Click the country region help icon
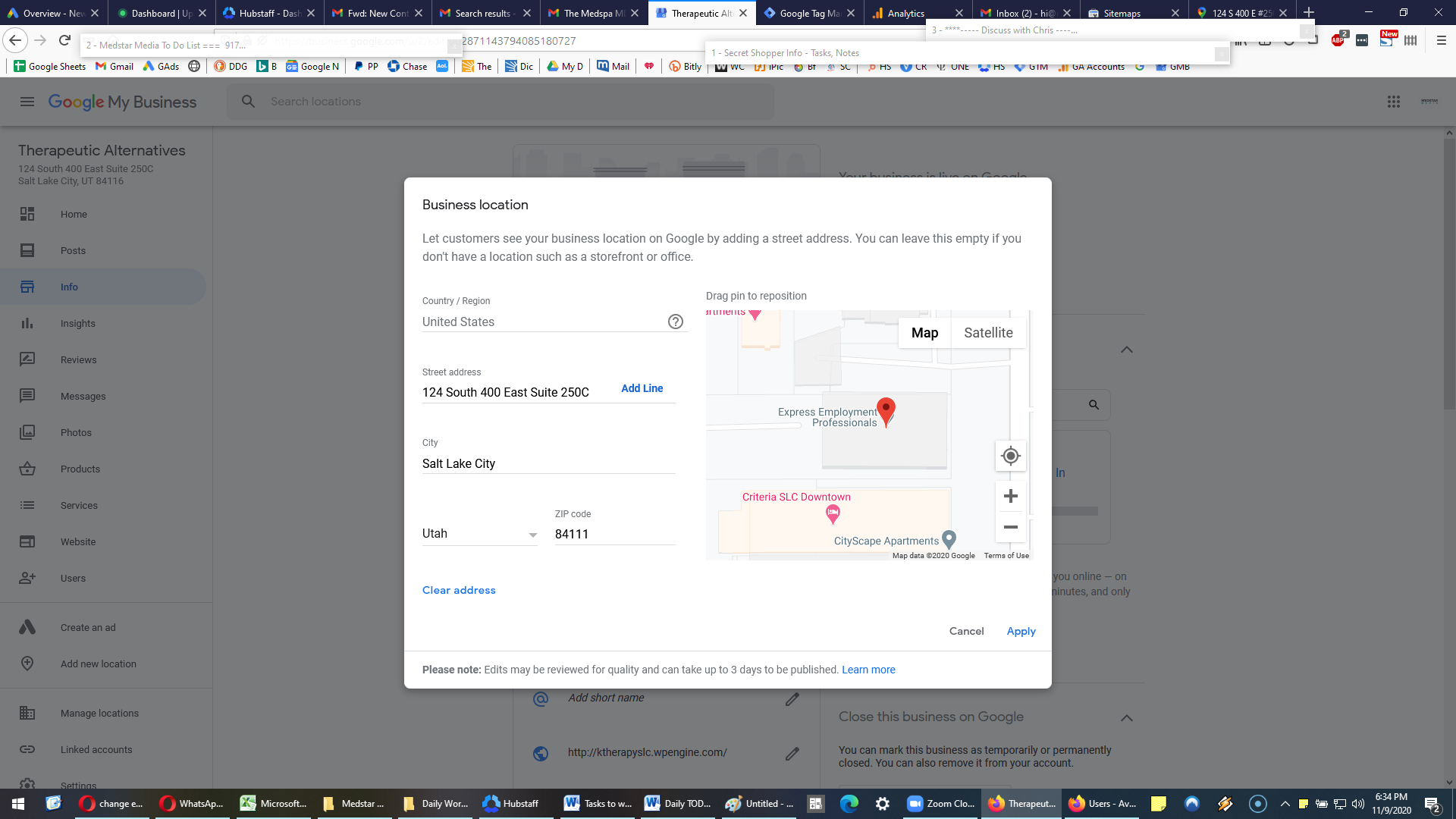This screenshot has width=1456, height=819. pos(675,322)
